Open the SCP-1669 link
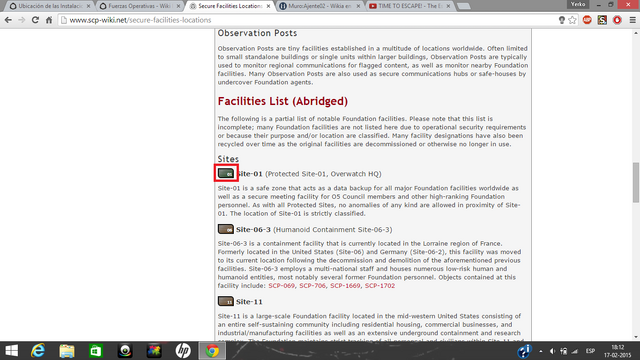640x360 pixels. (345, 285)
